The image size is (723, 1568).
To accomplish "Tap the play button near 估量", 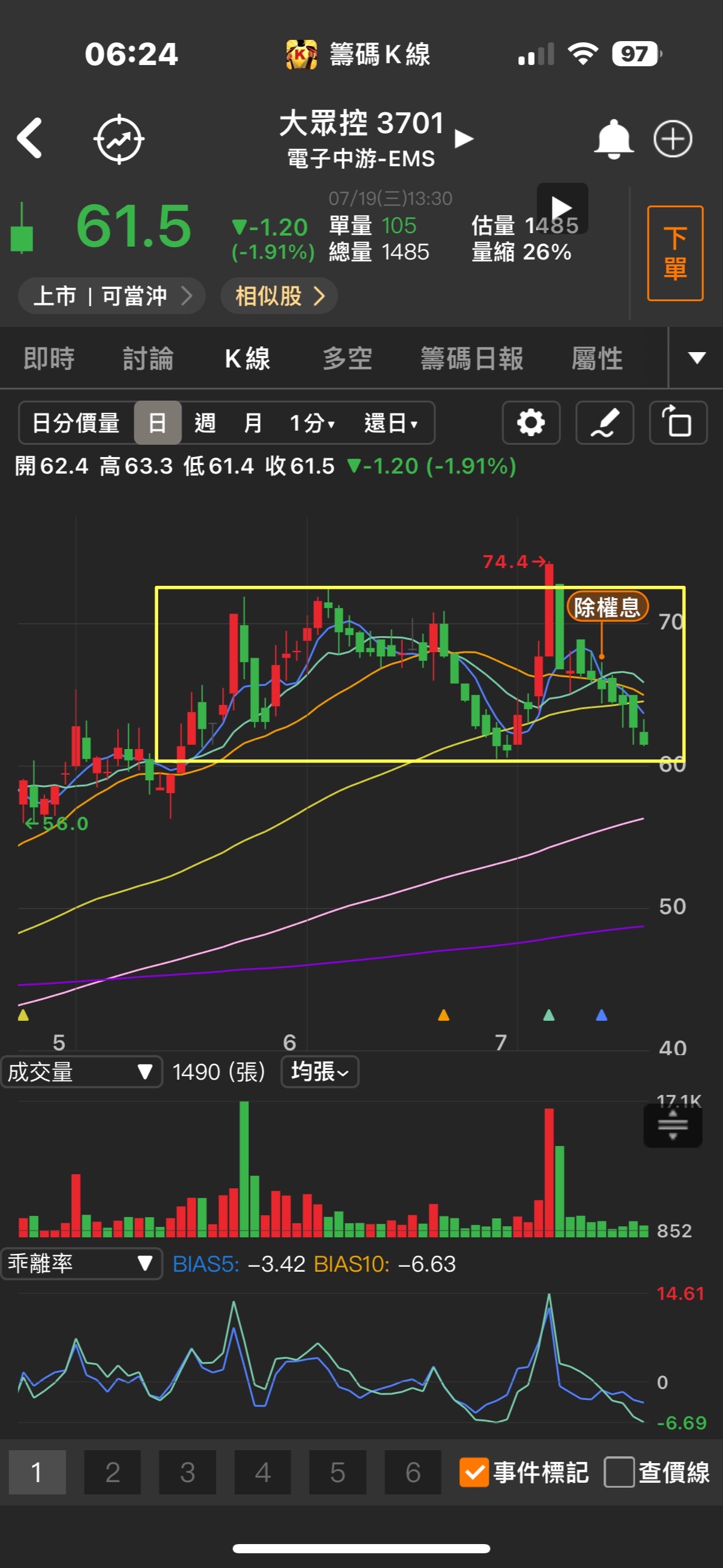I will pyautogui.click(x=562, y=208).
